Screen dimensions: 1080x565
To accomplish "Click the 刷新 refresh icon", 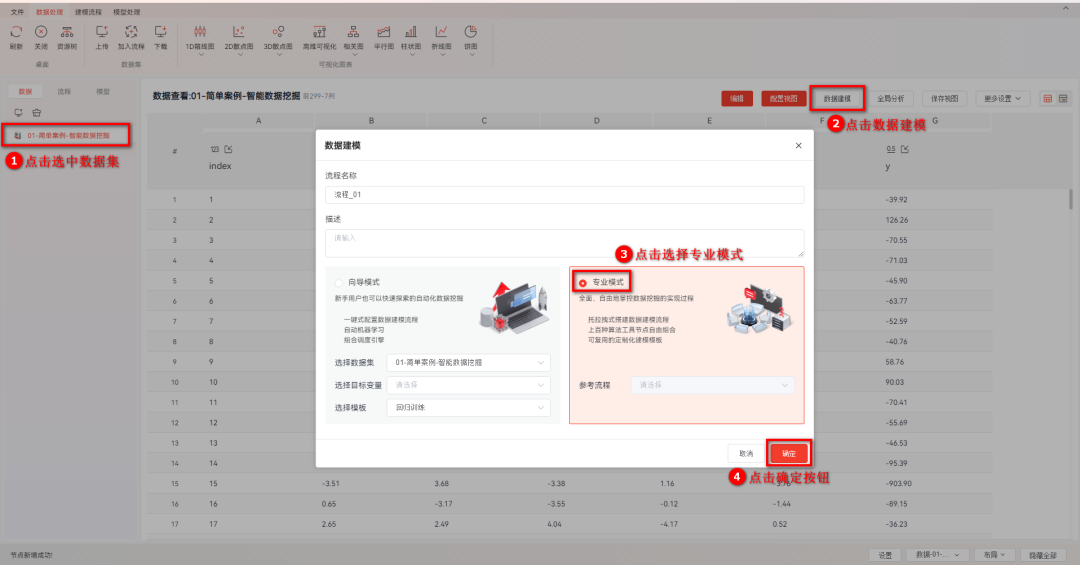I will [x=17, y=32].
